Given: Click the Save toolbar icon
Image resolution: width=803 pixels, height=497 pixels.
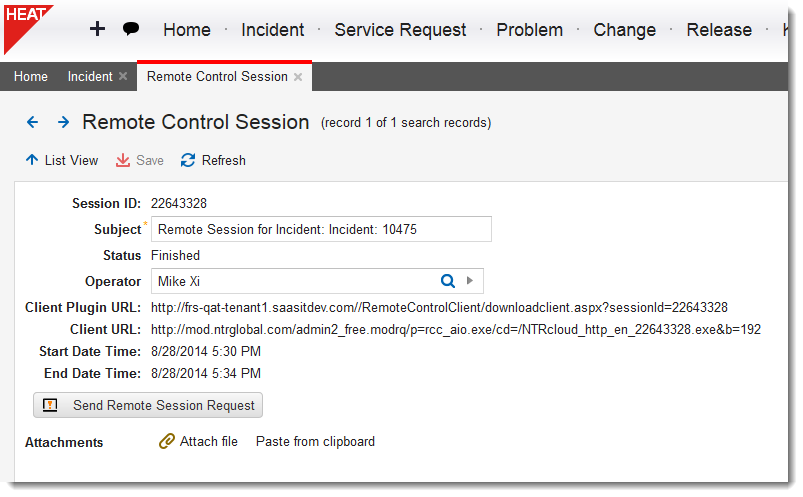Looking at the screenshot, I should (123, 160).
